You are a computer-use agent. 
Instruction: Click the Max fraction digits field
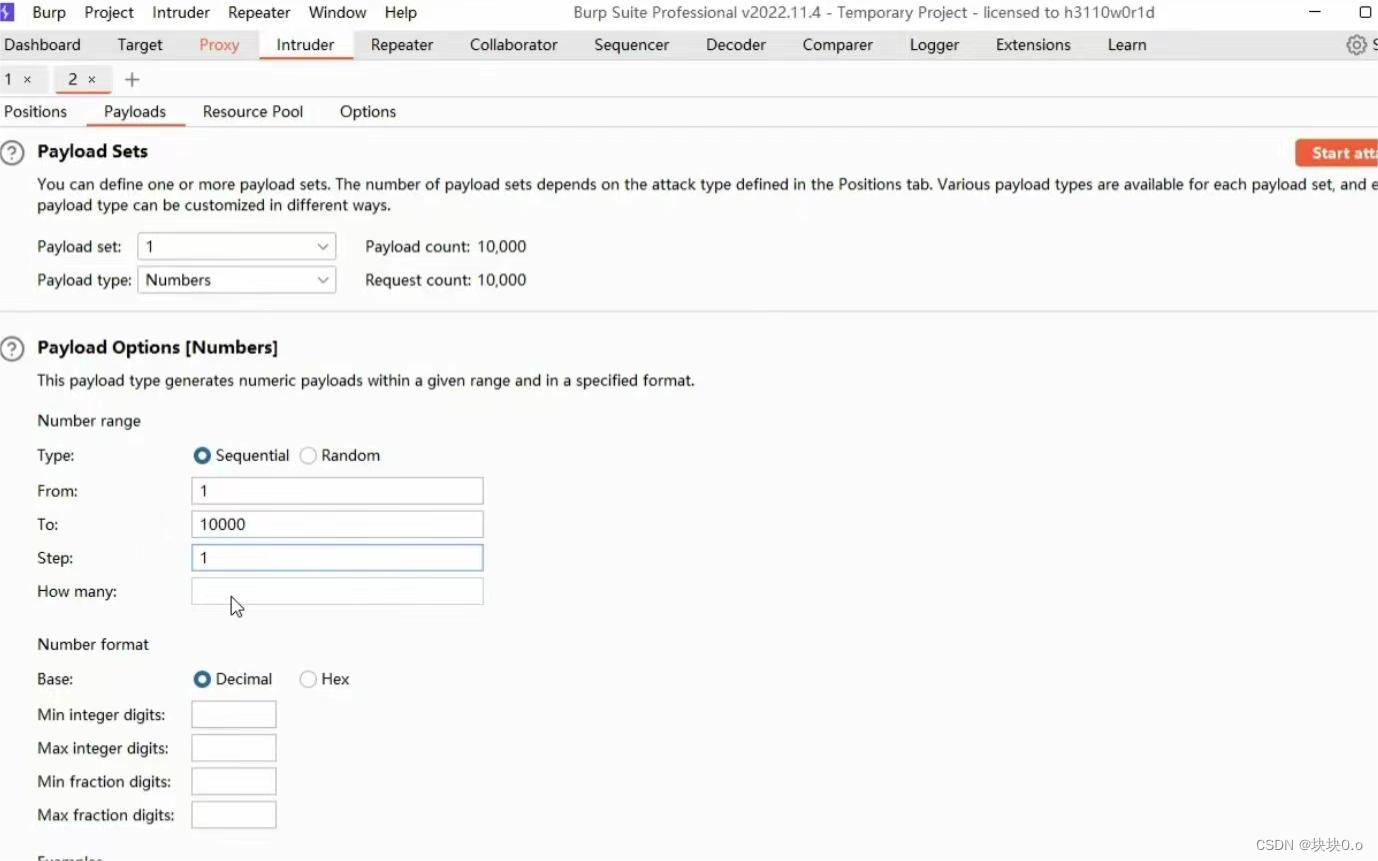pos(234,815)
